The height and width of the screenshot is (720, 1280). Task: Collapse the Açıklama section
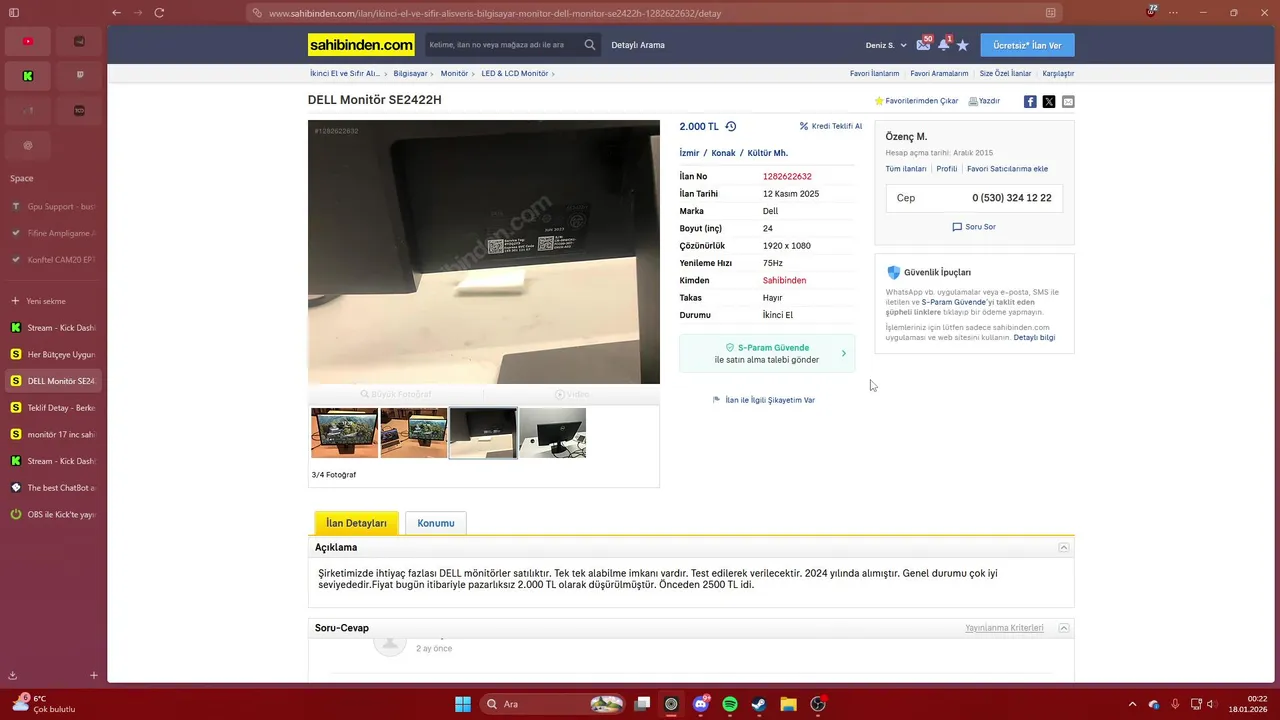[x=1064, y=547]
